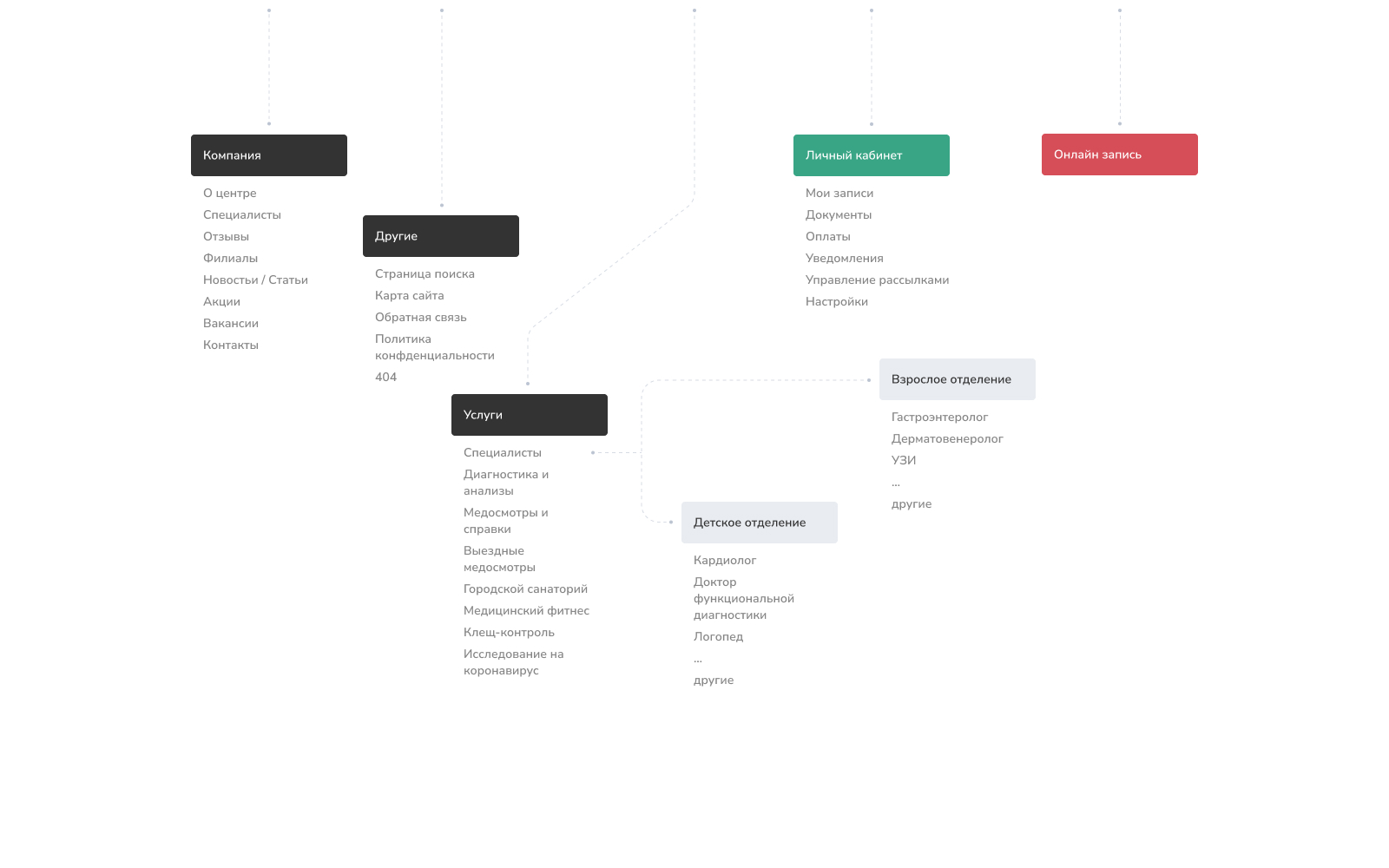Select the Взрослое отделение node
This screenshot has width=1389, height=868.
pyautogui.click(x=957, y=379)
